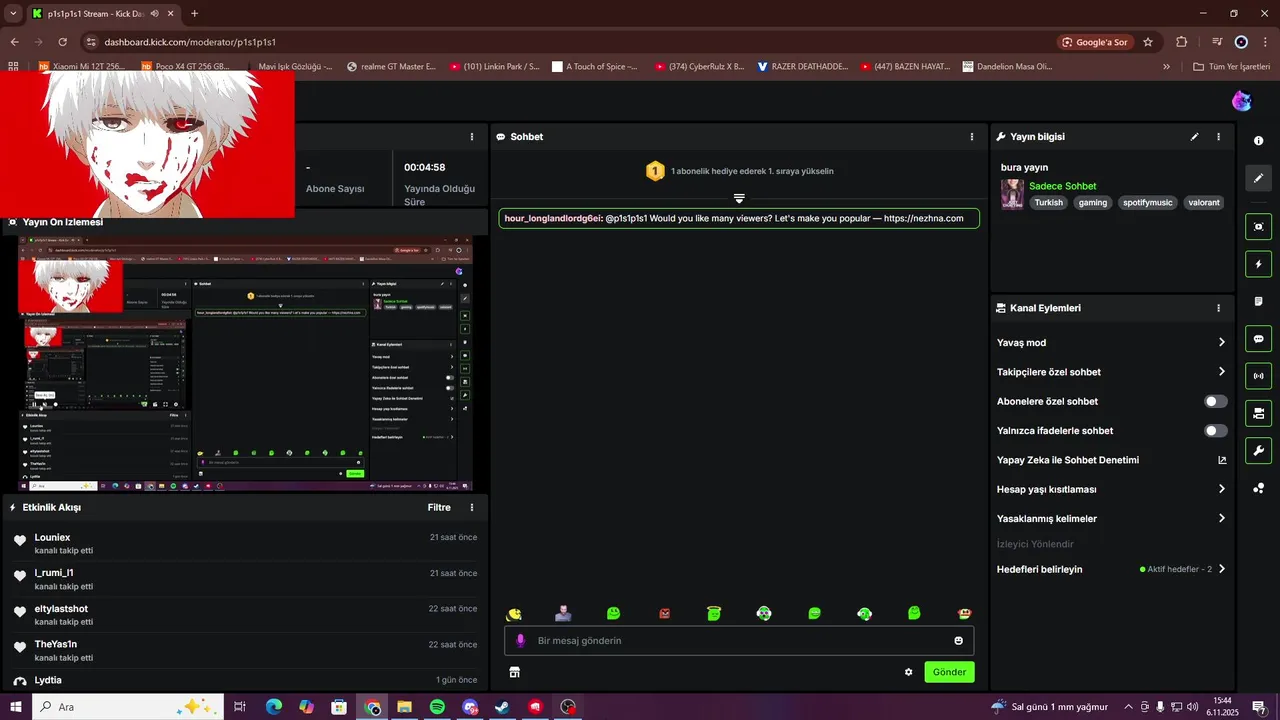The image size is (1280, 720).
Task: Select the pencil edit icon in right sidebar
Action: (x=1258, y=178)
